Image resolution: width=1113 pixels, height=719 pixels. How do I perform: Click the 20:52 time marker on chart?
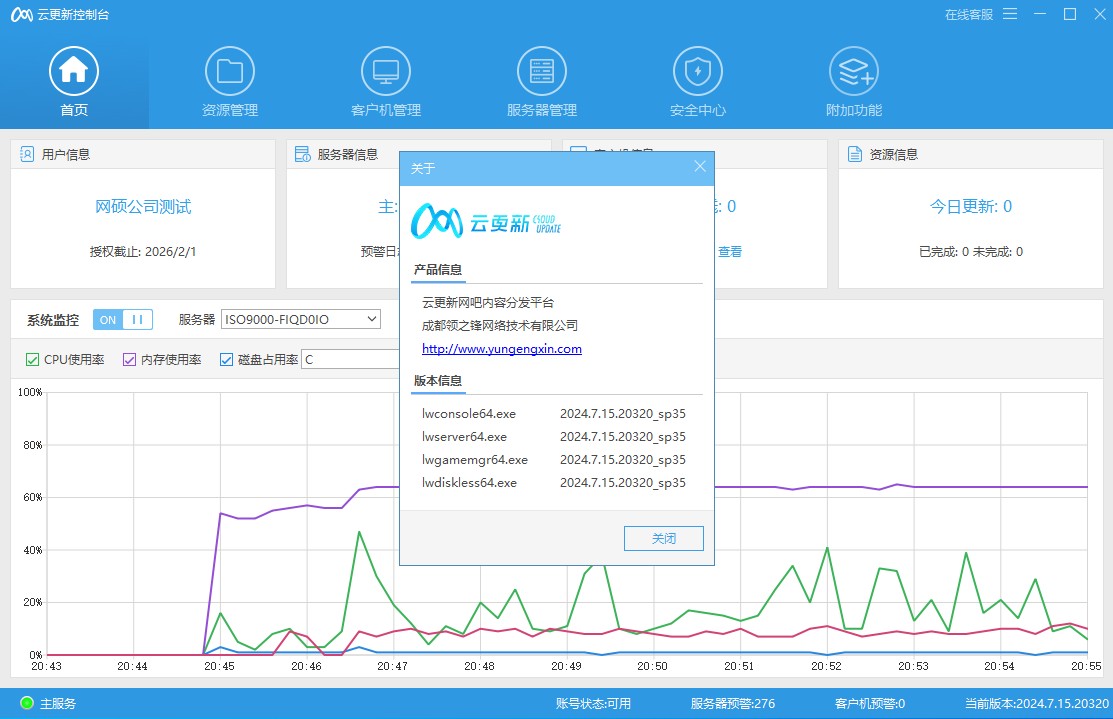pos(826,666)
